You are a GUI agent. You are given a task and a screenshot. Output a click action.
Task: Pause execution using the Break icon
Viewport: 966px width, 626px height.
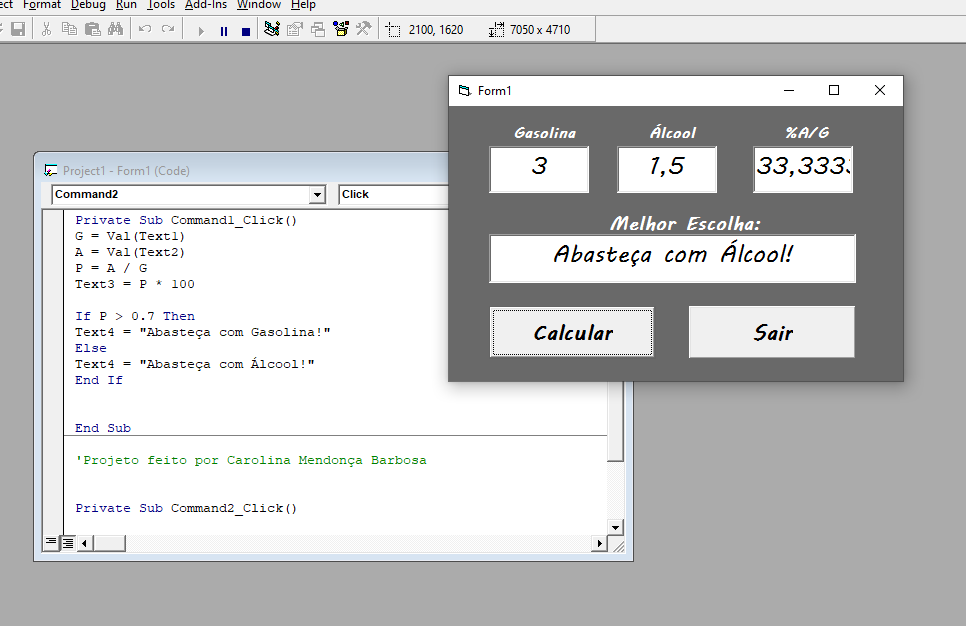point(224,29)
